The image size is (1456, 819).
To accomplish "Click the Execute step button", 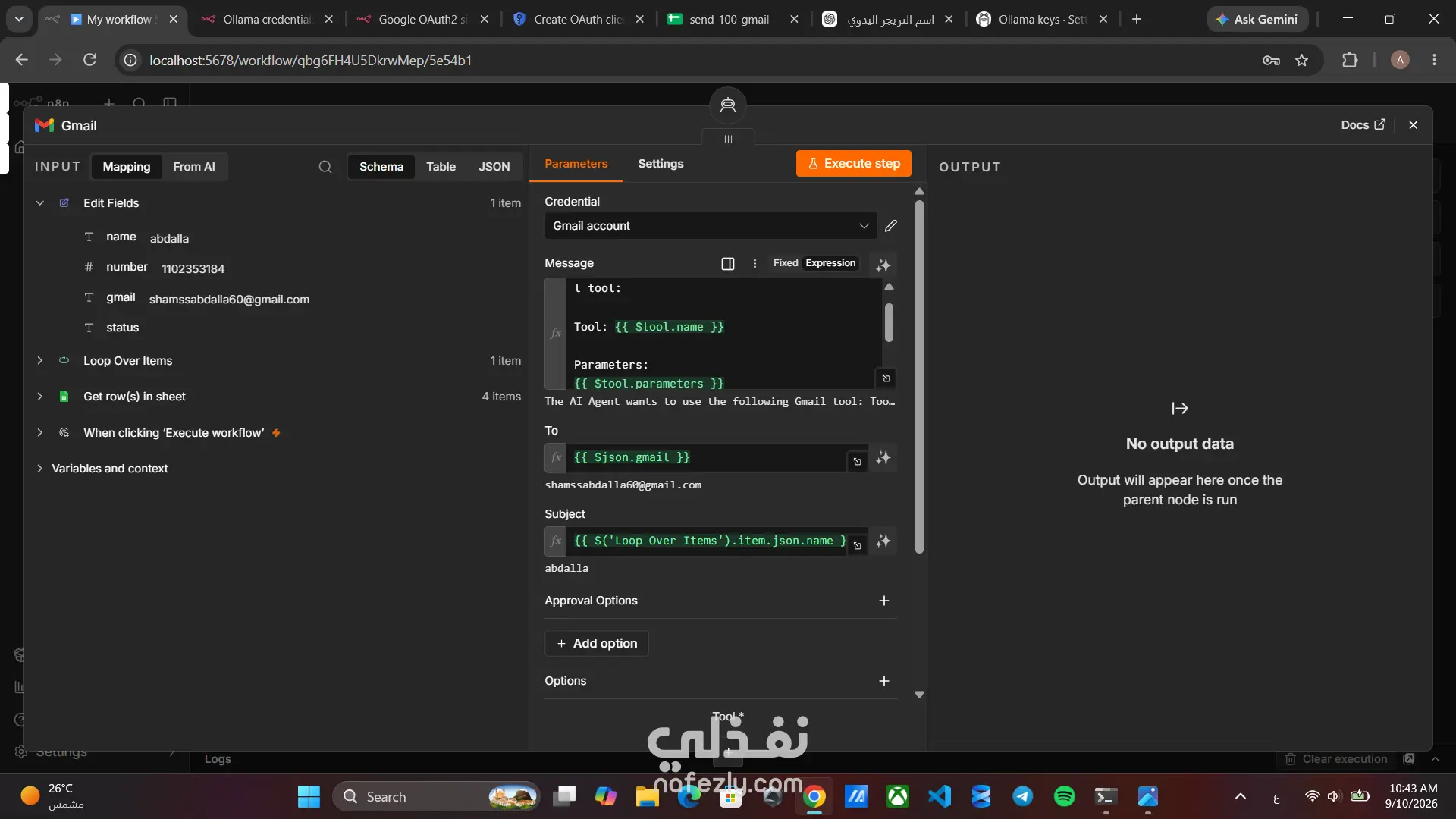I will coord(854,164).
